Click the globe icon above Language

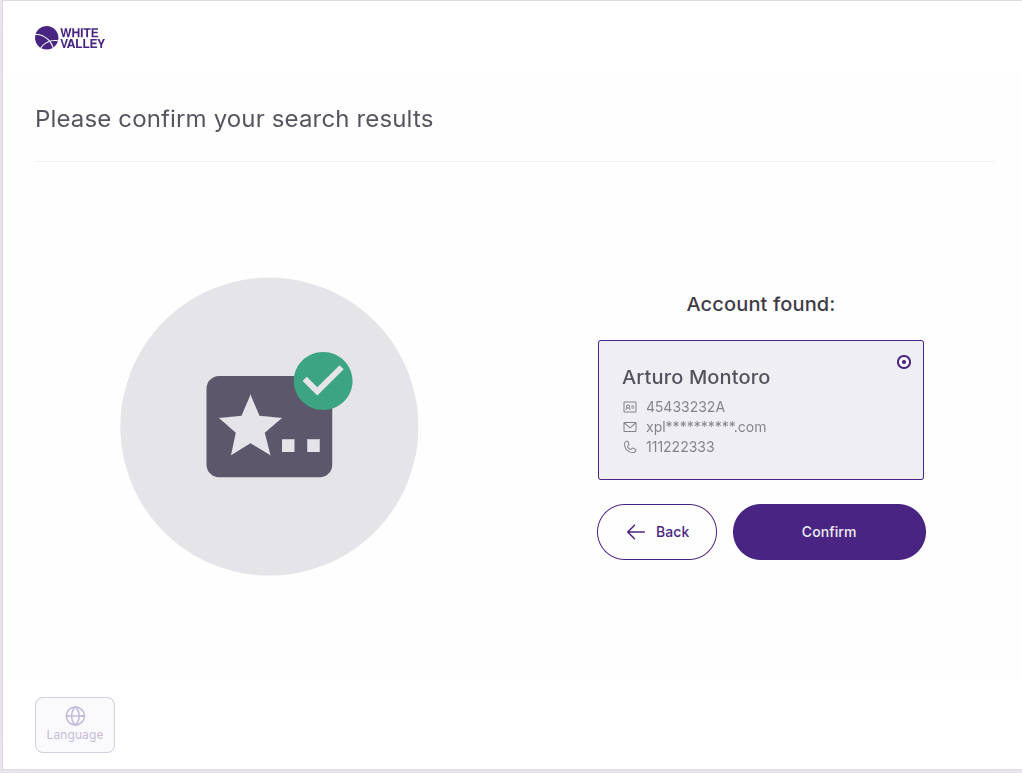tap(75, 716)
